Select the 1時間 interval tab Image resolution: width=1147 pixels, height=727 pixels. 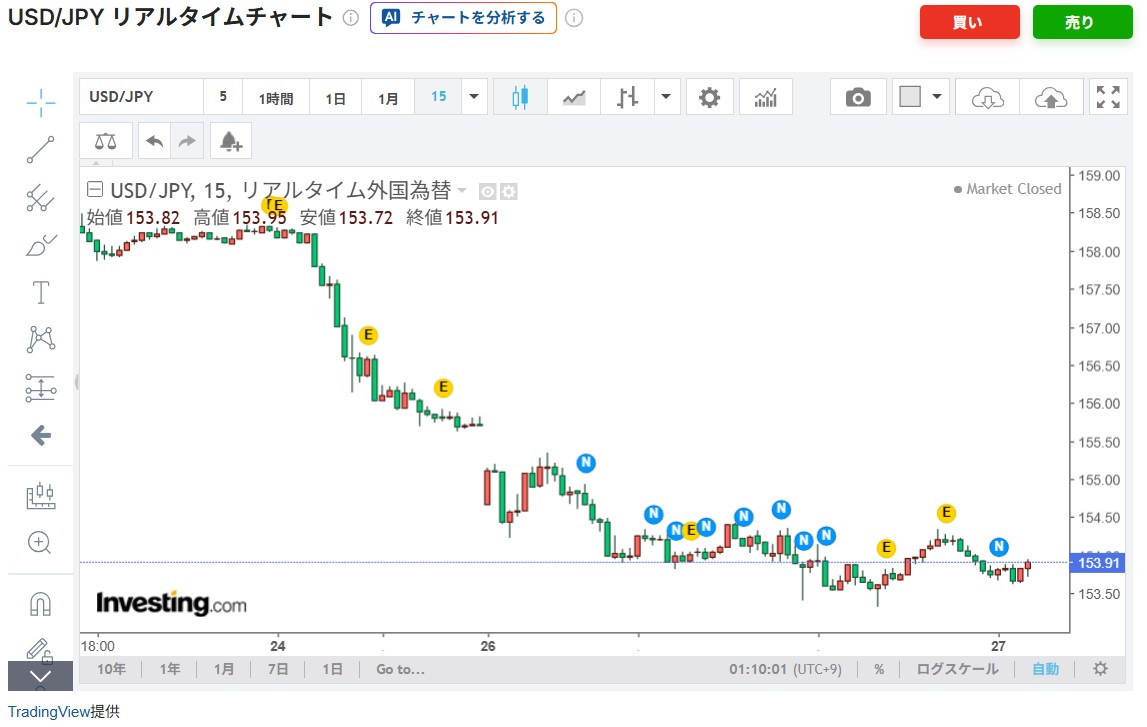pos(276,98)
